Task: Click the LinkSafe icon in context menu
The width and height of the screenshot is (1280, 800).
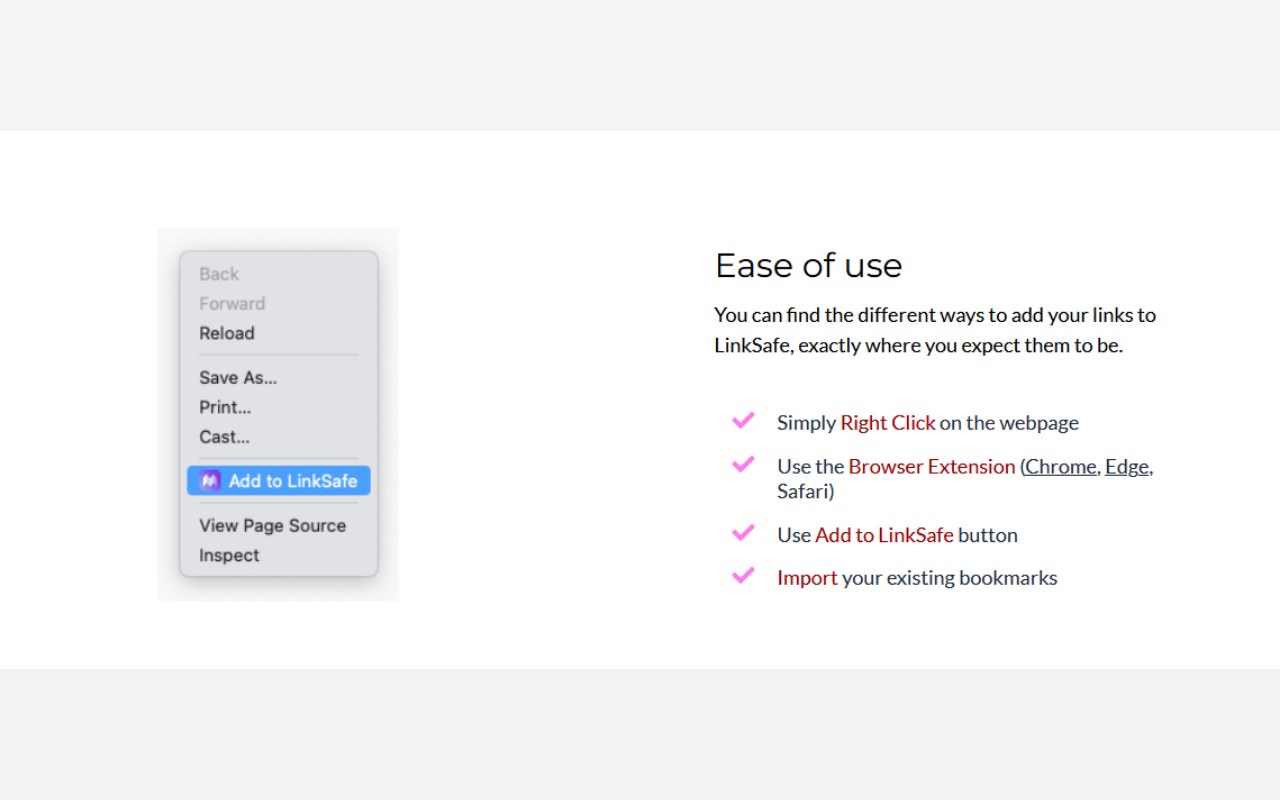Action: pyautogui.click(x=209, y=481)
